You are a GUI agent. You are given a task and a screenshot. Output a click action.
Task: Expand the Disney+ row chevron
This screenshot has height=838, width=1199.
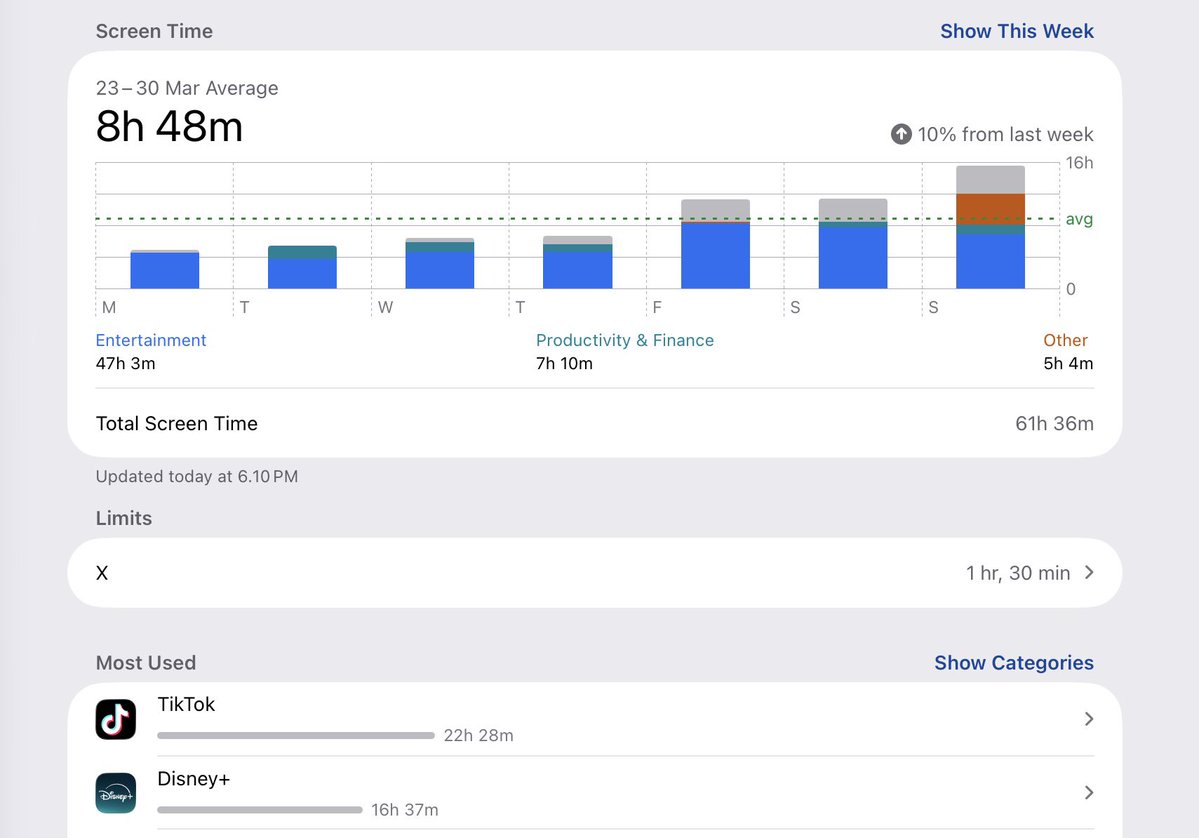click(1089, 793)
